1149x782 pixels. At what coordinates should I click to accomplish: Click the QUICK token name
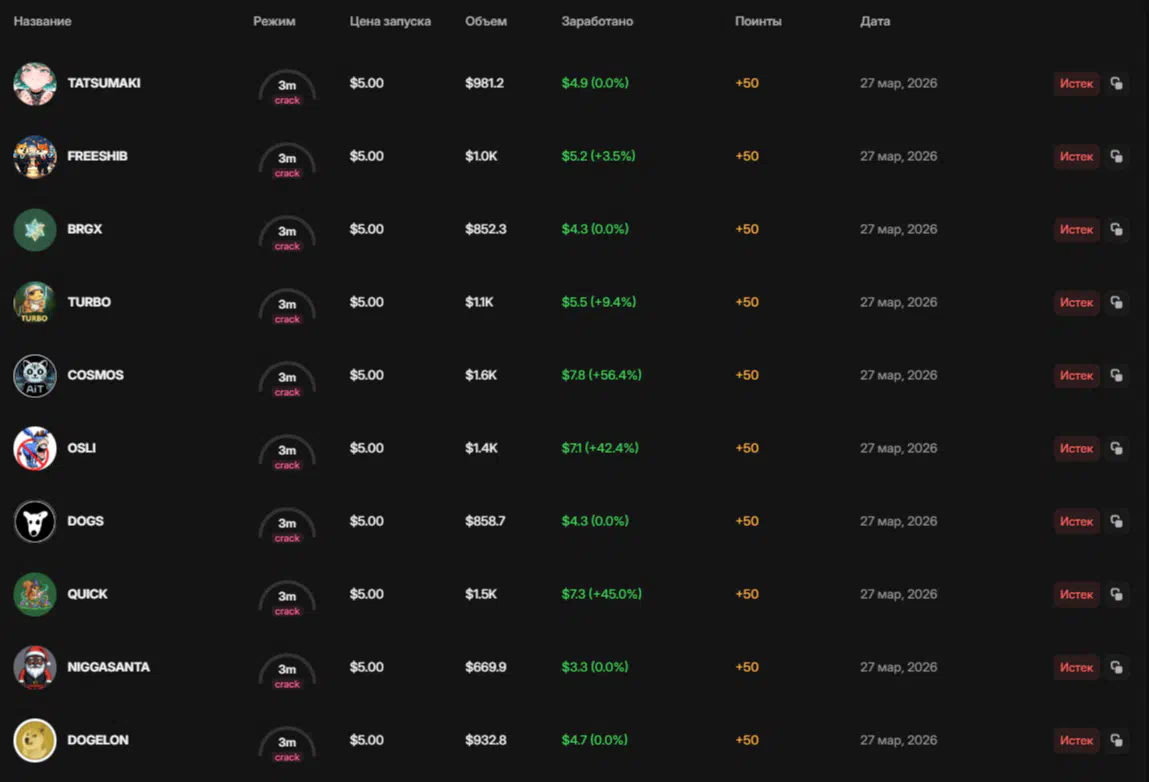point(88,594)
